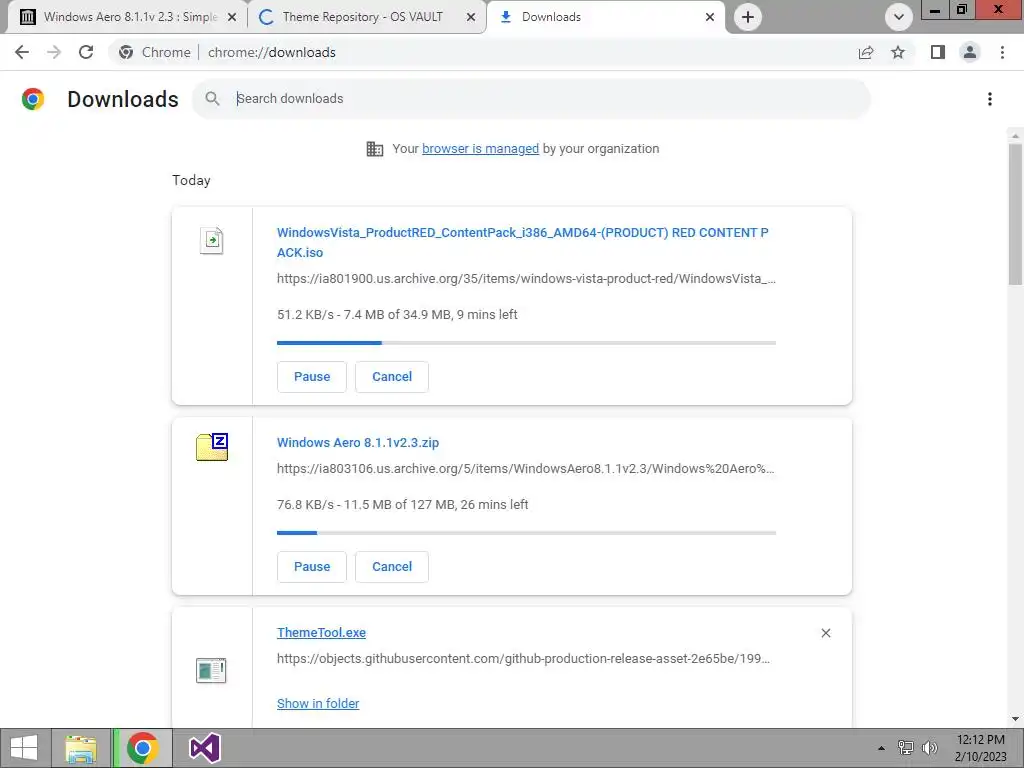Pause the Windows Aero zip download

tap(312, 567)
